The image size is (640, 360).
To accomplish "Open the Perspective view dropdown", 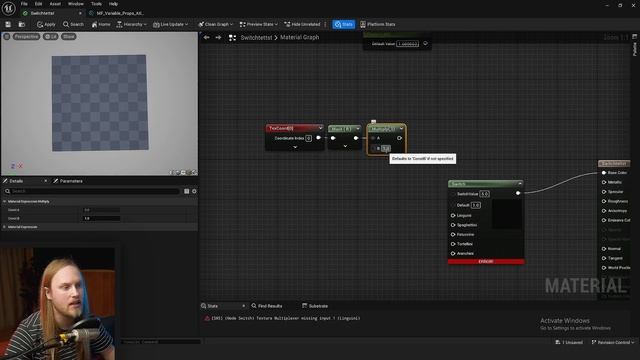I will [x=26, y=37].
